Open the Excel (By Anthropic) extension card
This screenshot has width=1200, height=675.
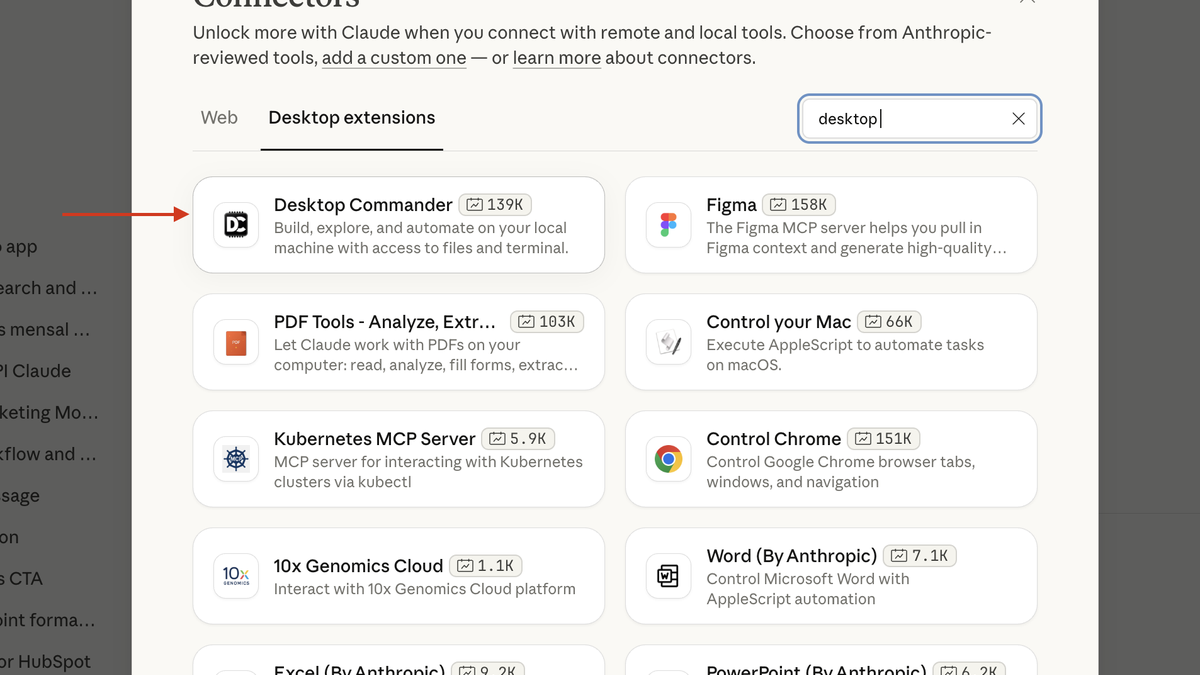tap(399, 660)
